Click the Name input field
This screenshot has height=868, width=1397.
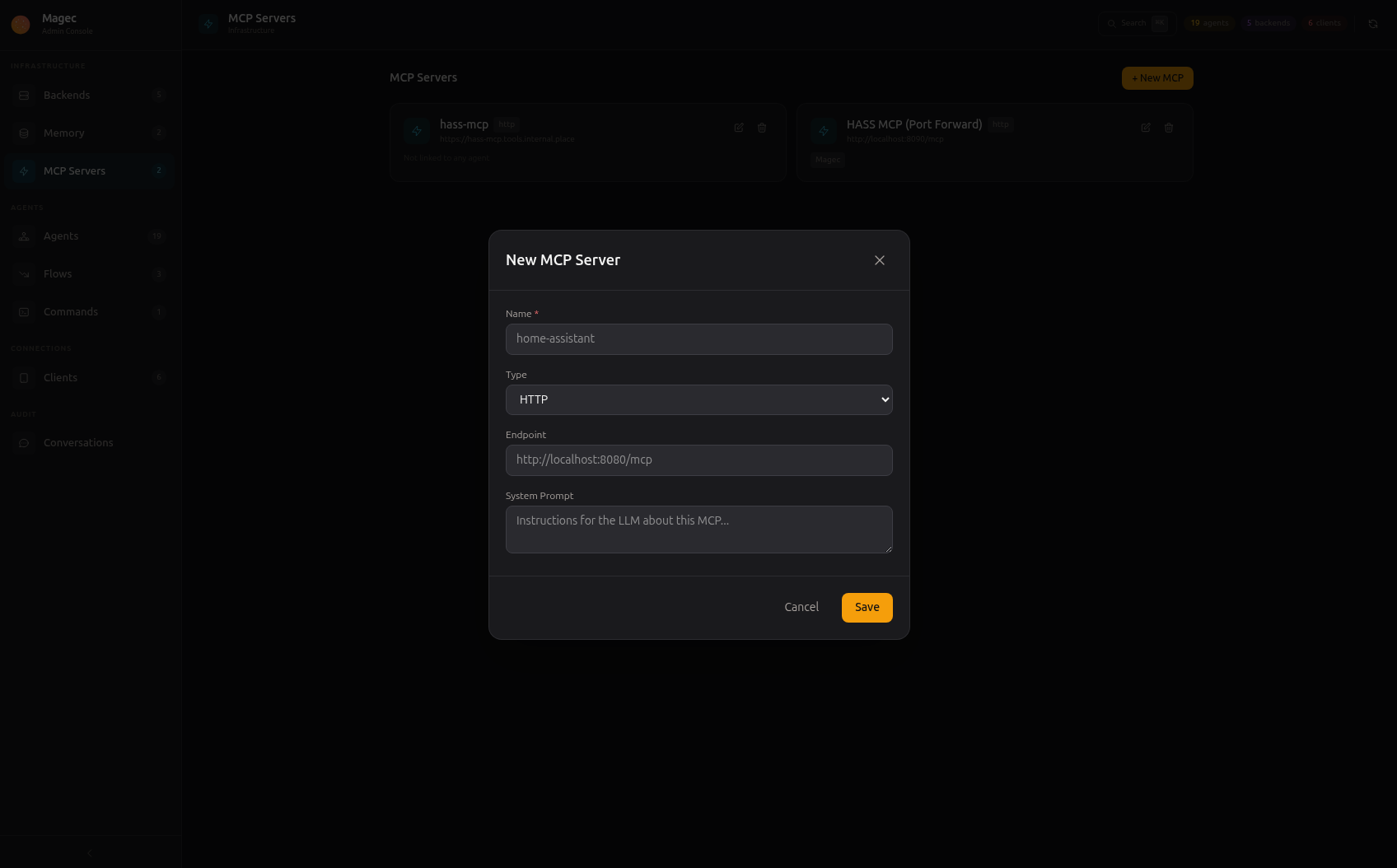pos(698,338)
